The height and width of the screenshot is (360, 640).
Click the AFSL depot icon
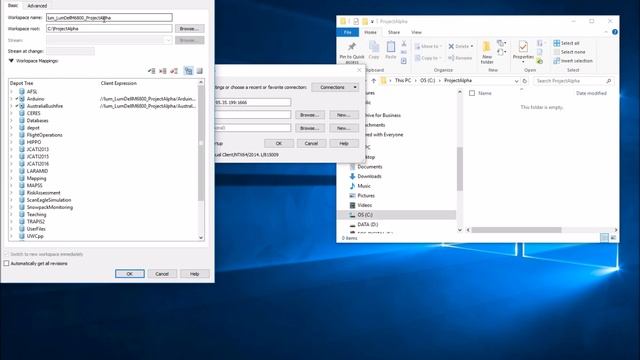[x=22, y=91]
